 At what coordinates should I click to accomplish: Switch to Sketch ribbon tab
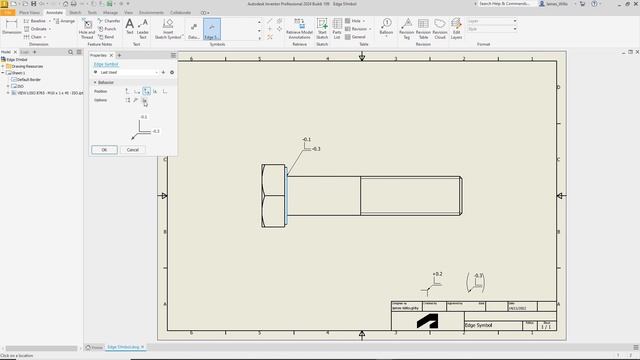[x=75, y=13]
